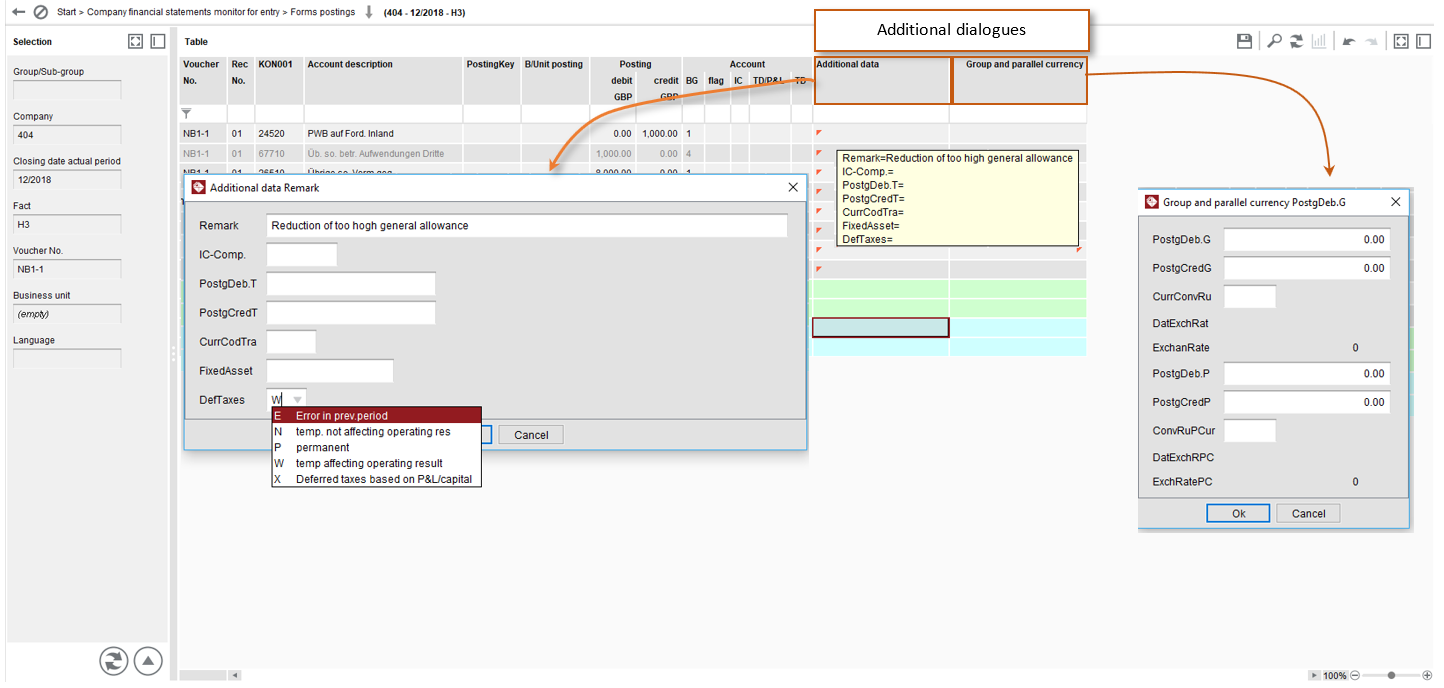The width and height of the screenshot is (1444, 688).
Task: Click the Voucher No. field showing NB1-1
Action: click(67, 269)
